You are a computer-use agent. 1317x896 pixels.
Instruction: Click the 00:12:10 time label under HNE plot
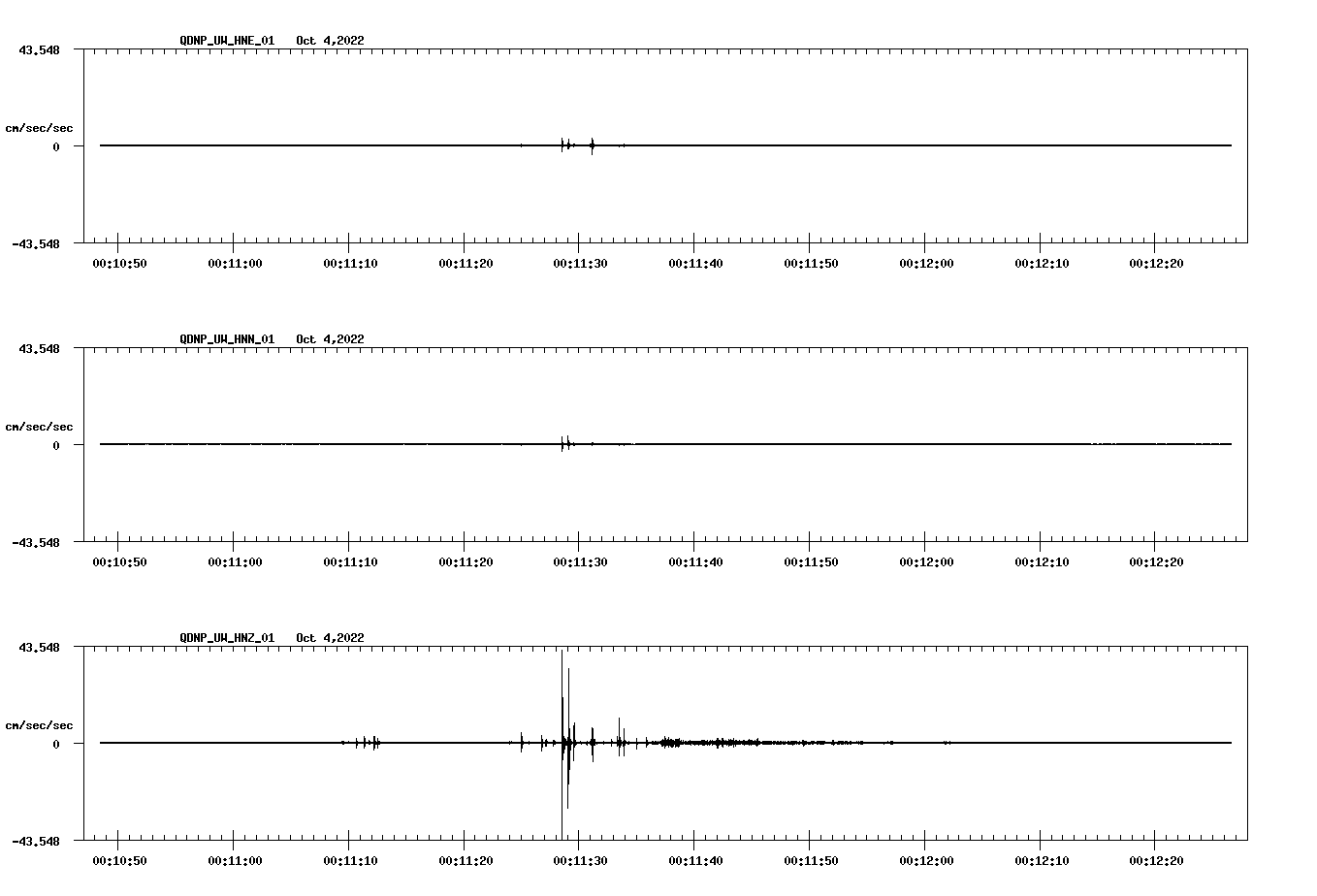tap(1043, 264)
